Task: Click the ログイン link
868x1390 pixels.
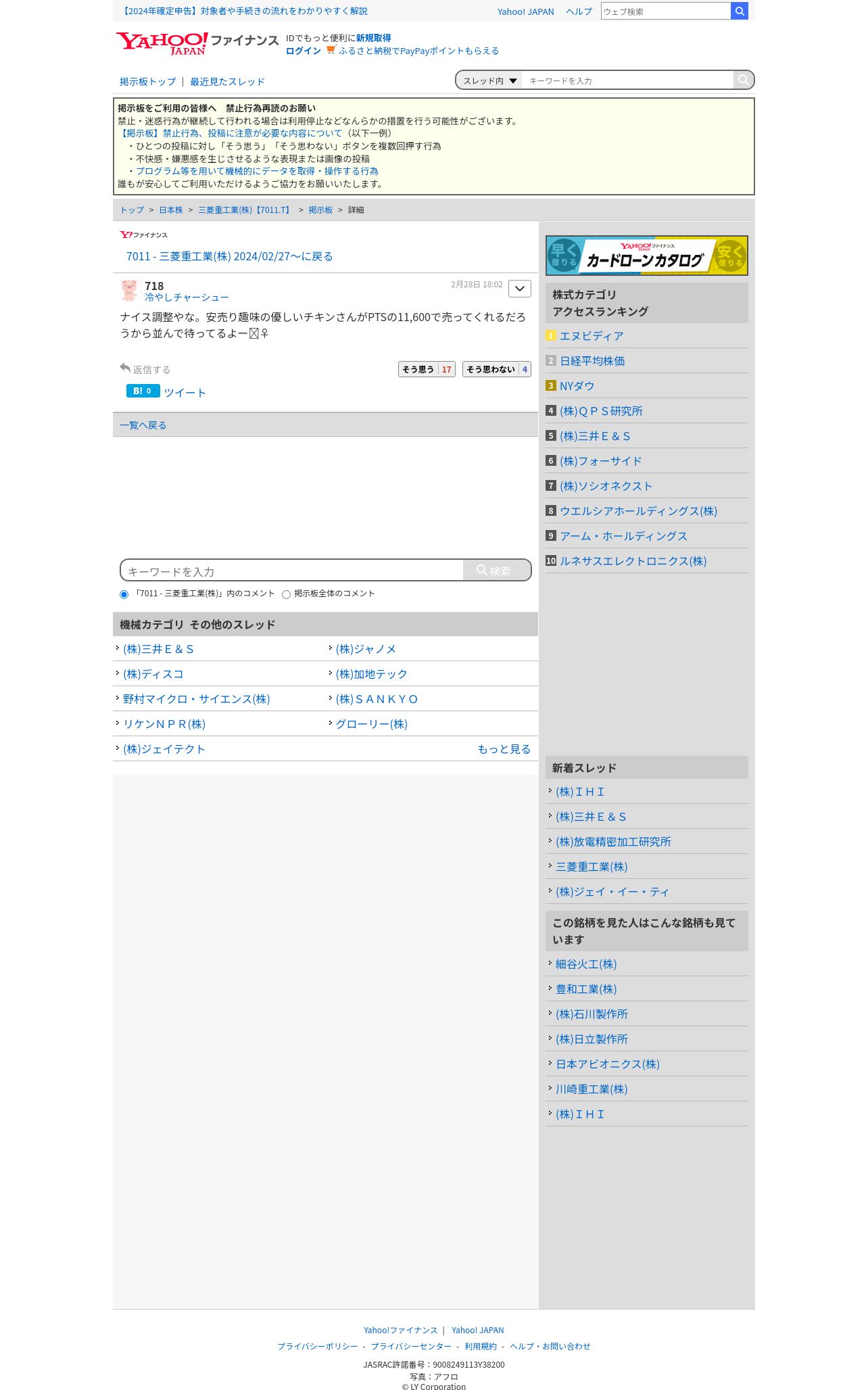Action: [303, 51]
